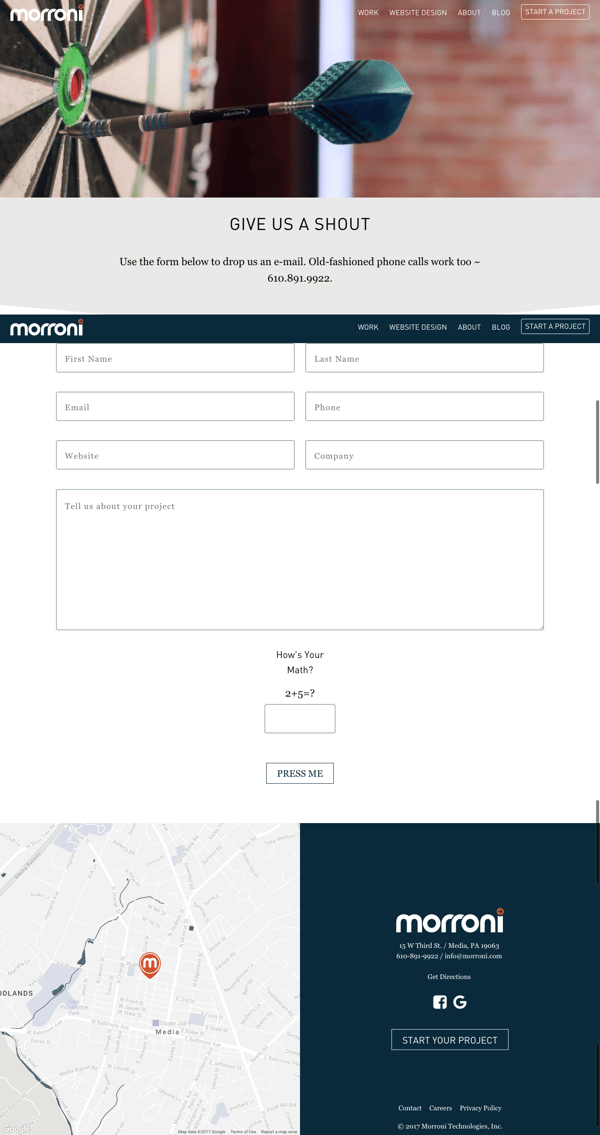Click the Google logo on the map

(x=16, y=1129)
